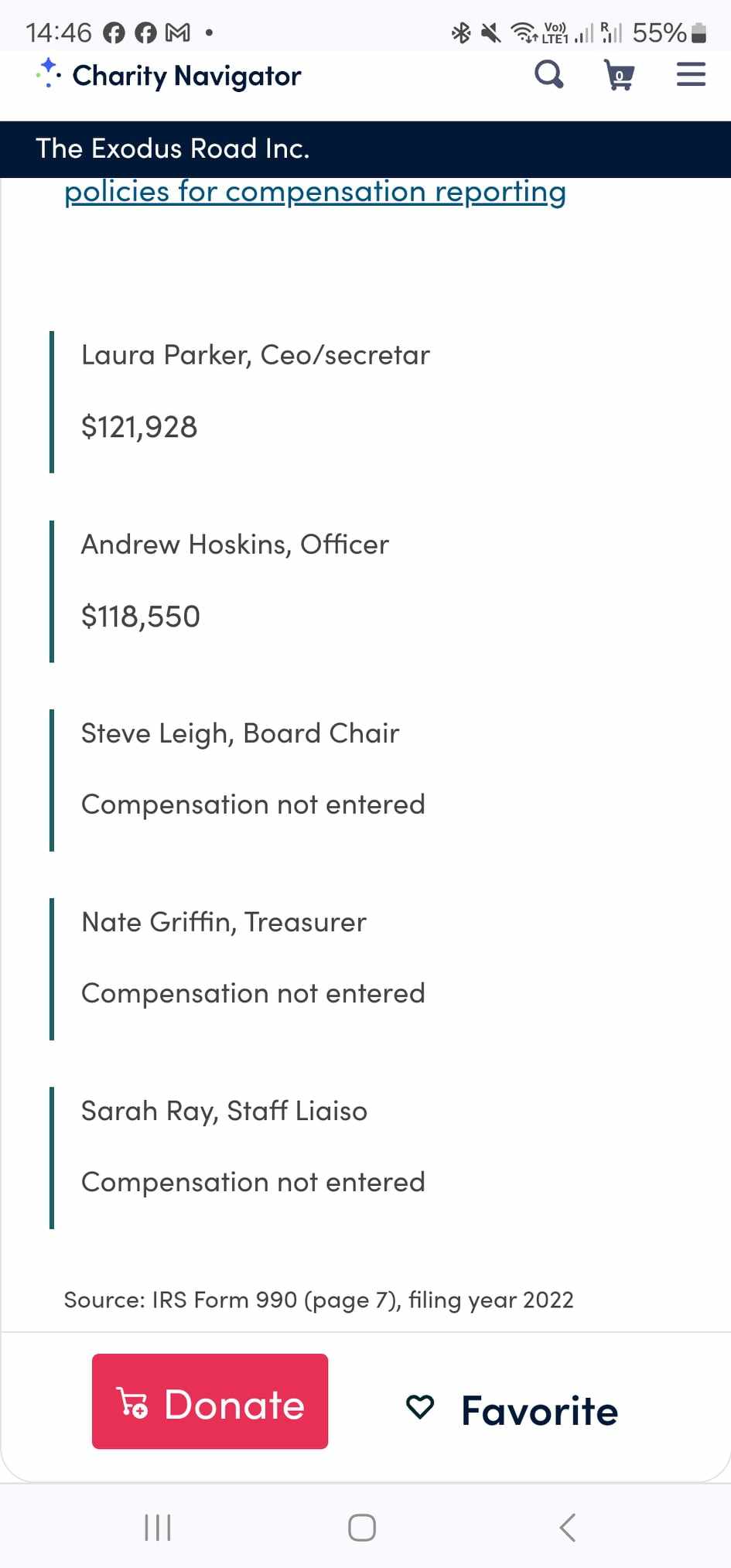Image resolution: width=731 pixels, height=1568 pixels.
Task: Tap The Exodus Road Inc. header
Action: [x=173, y=149]
